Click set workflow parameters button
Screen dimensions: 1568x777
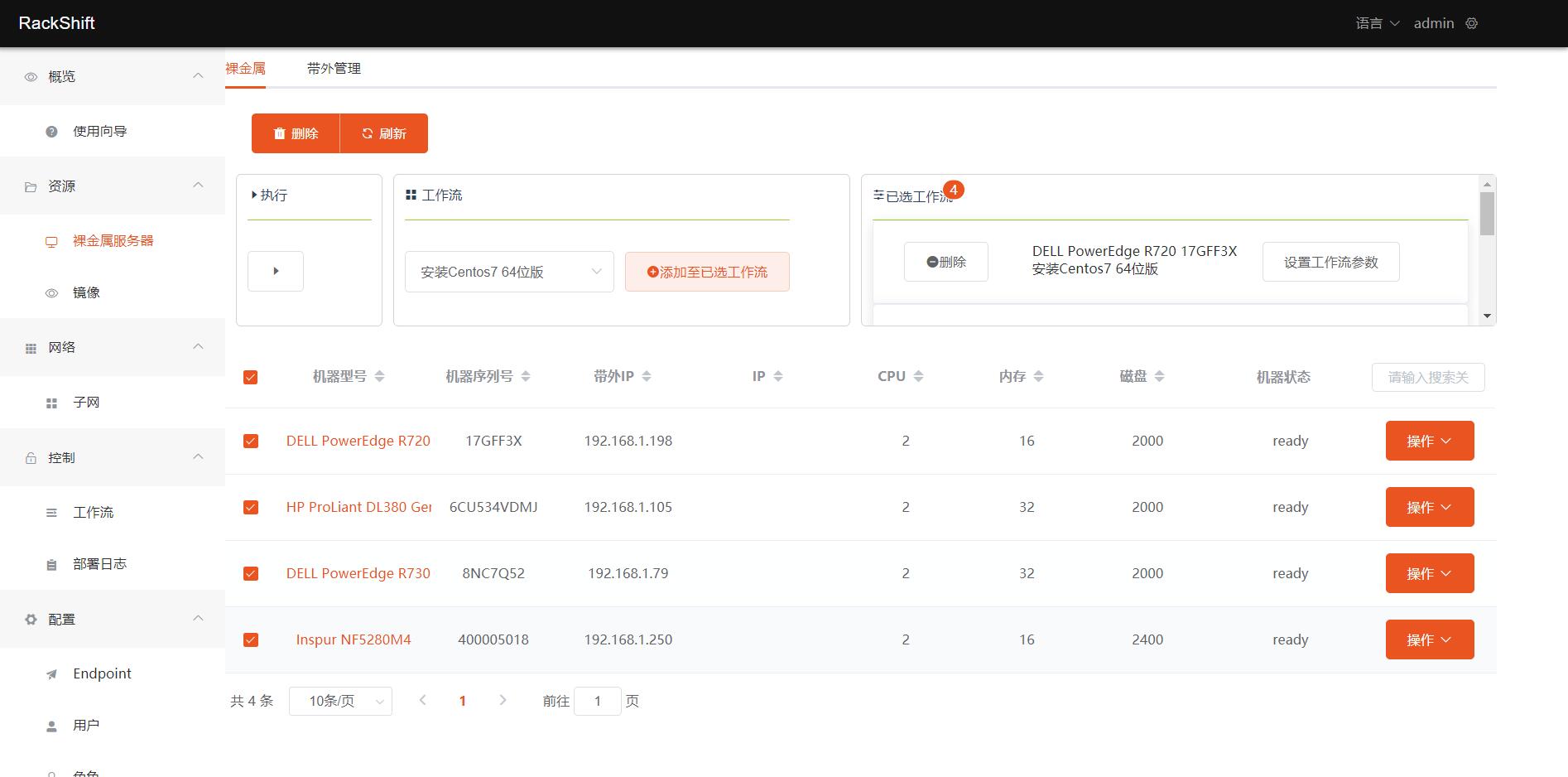(x=1331, y=262)
